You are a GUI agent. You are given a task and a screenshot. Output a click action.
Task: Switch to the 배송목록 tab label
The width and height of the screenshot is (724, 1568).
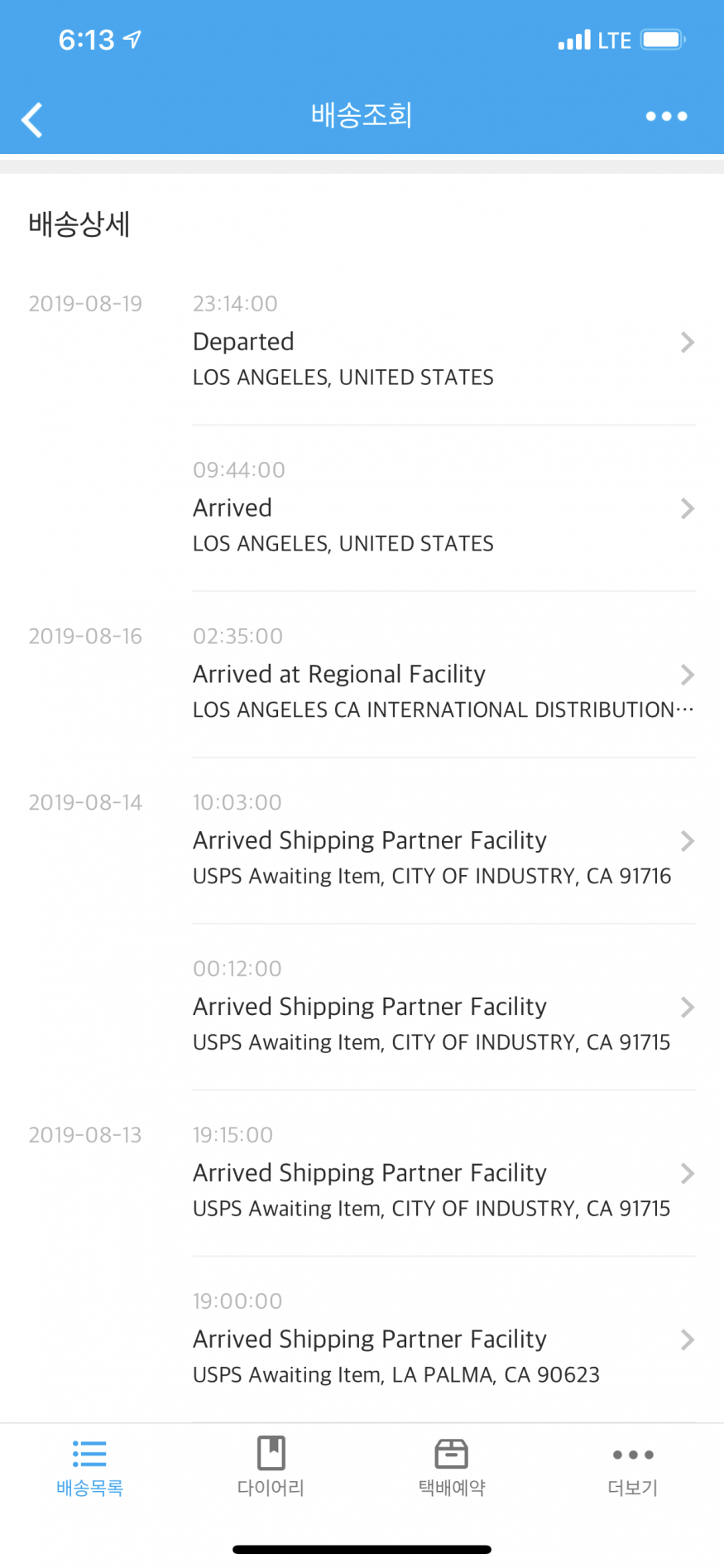(89, 1488)
